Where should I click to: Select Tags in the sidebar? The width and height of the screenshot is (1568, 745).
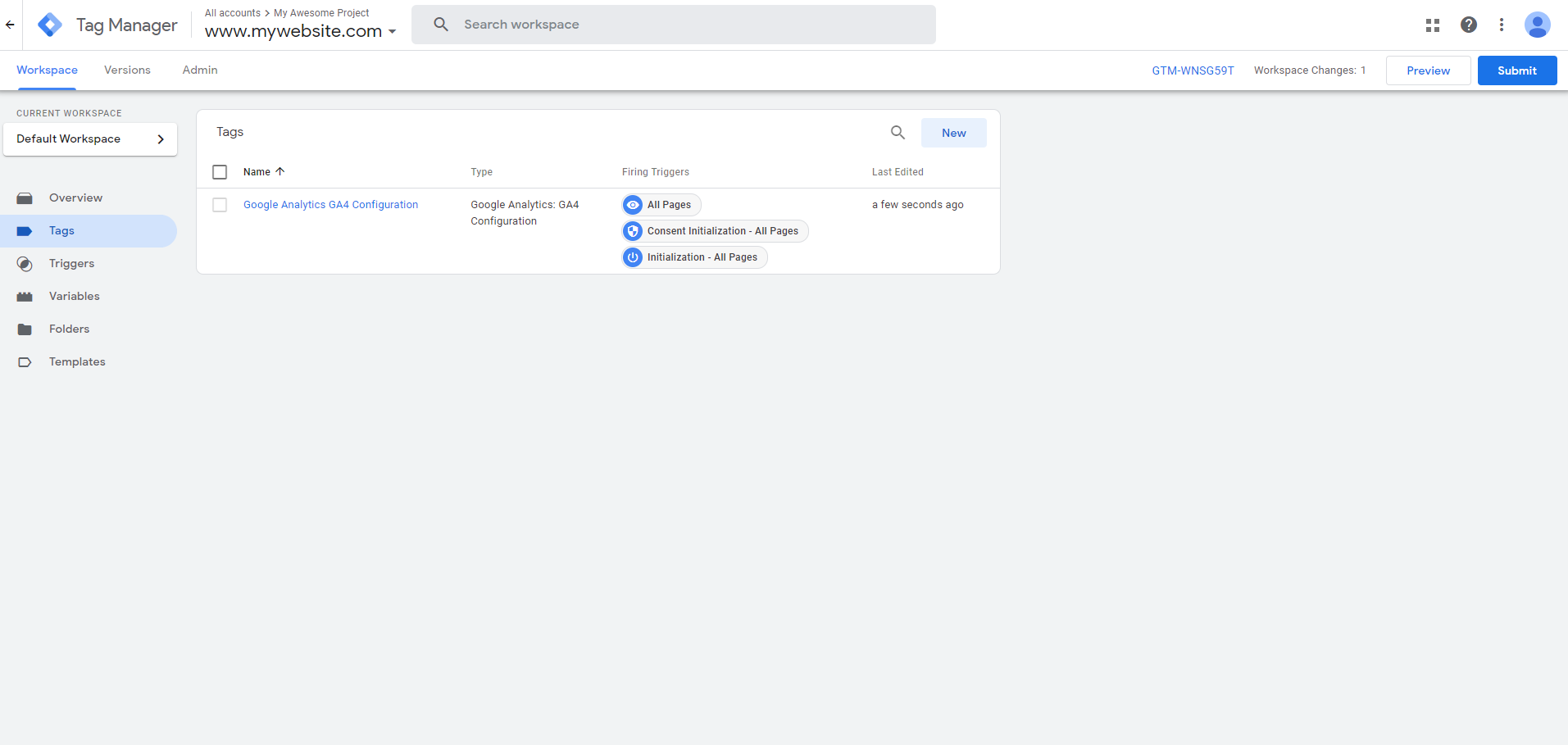[89, 231]
